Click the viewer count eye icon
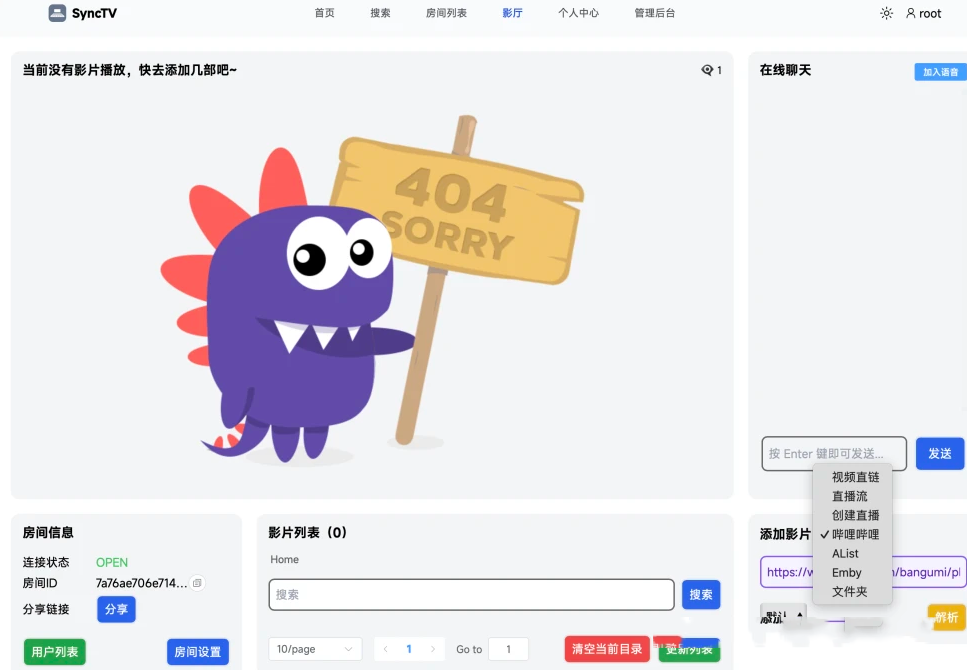The width and height of the screenshot is (967, 670). (707, 70)
